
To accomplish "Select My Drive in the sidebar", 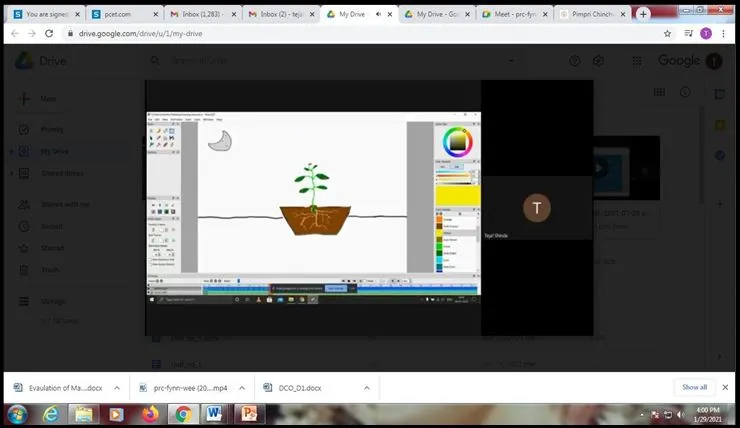I will (54, 151).
